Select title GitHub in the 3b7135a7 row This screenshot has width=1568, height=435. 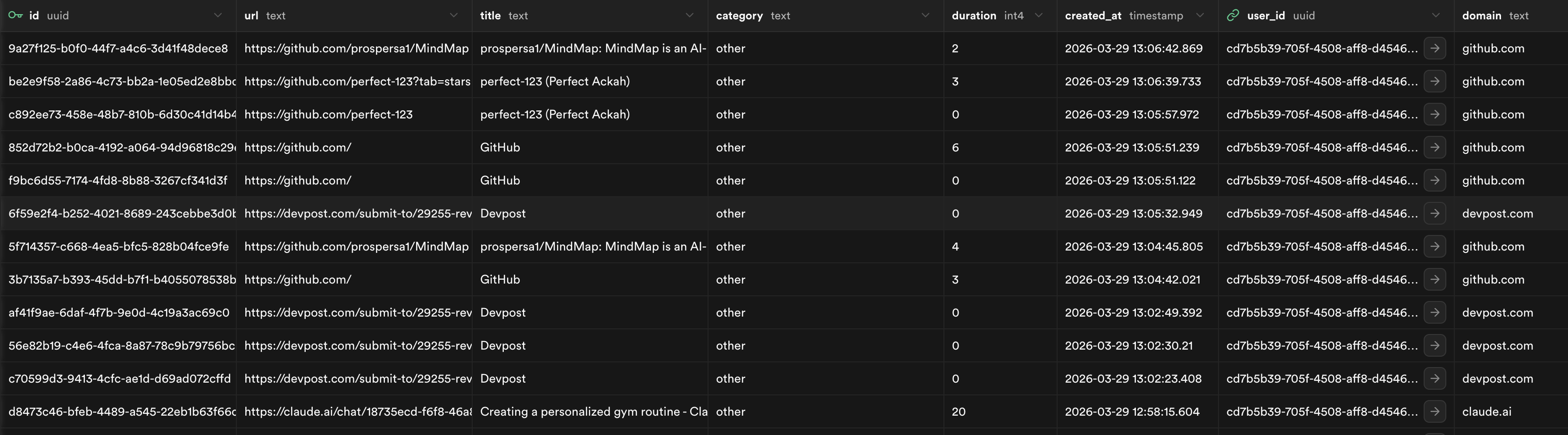tap(590, 279)
